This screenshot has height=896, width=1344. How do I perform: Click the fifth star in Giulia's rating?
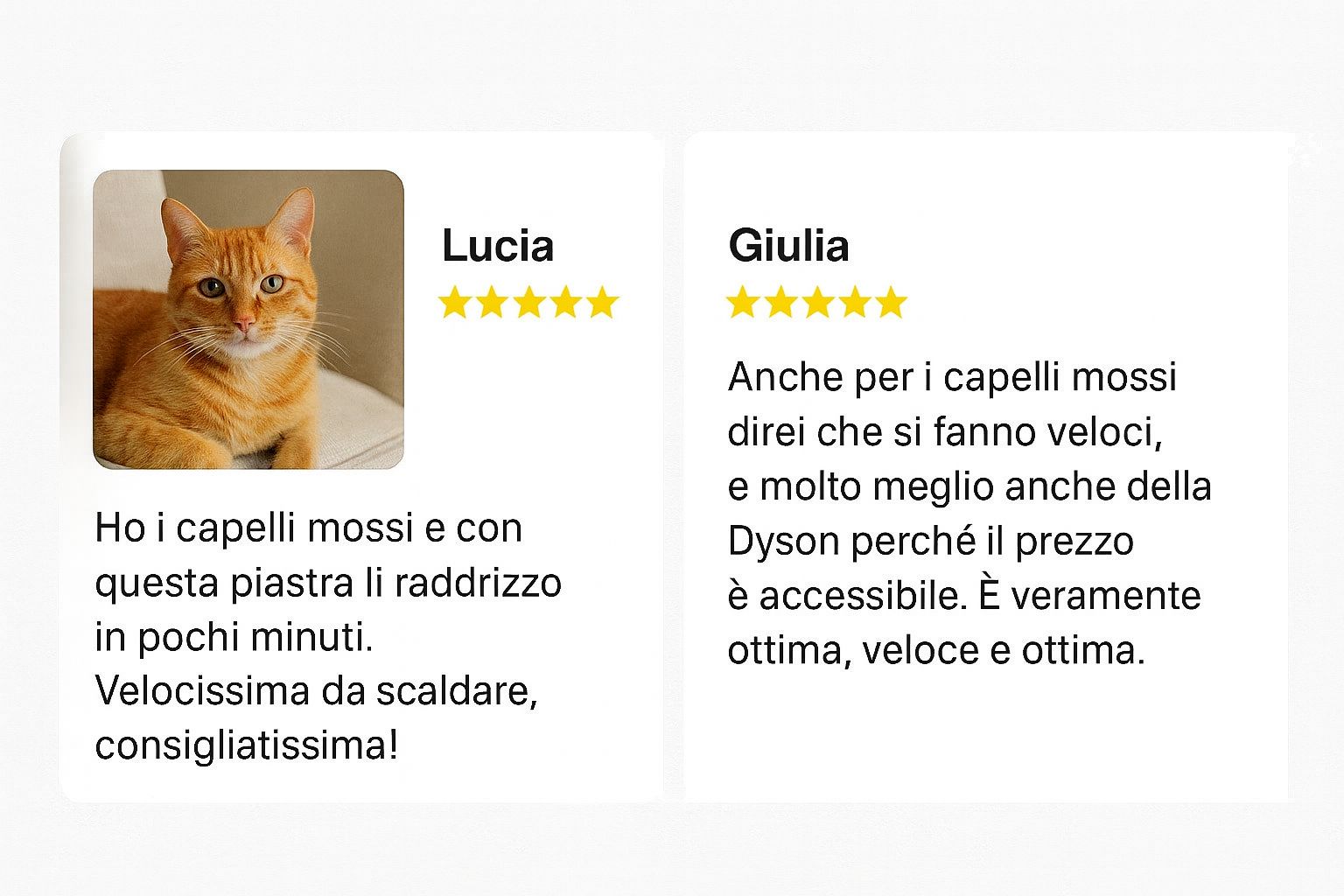click(x=890, y=303)
